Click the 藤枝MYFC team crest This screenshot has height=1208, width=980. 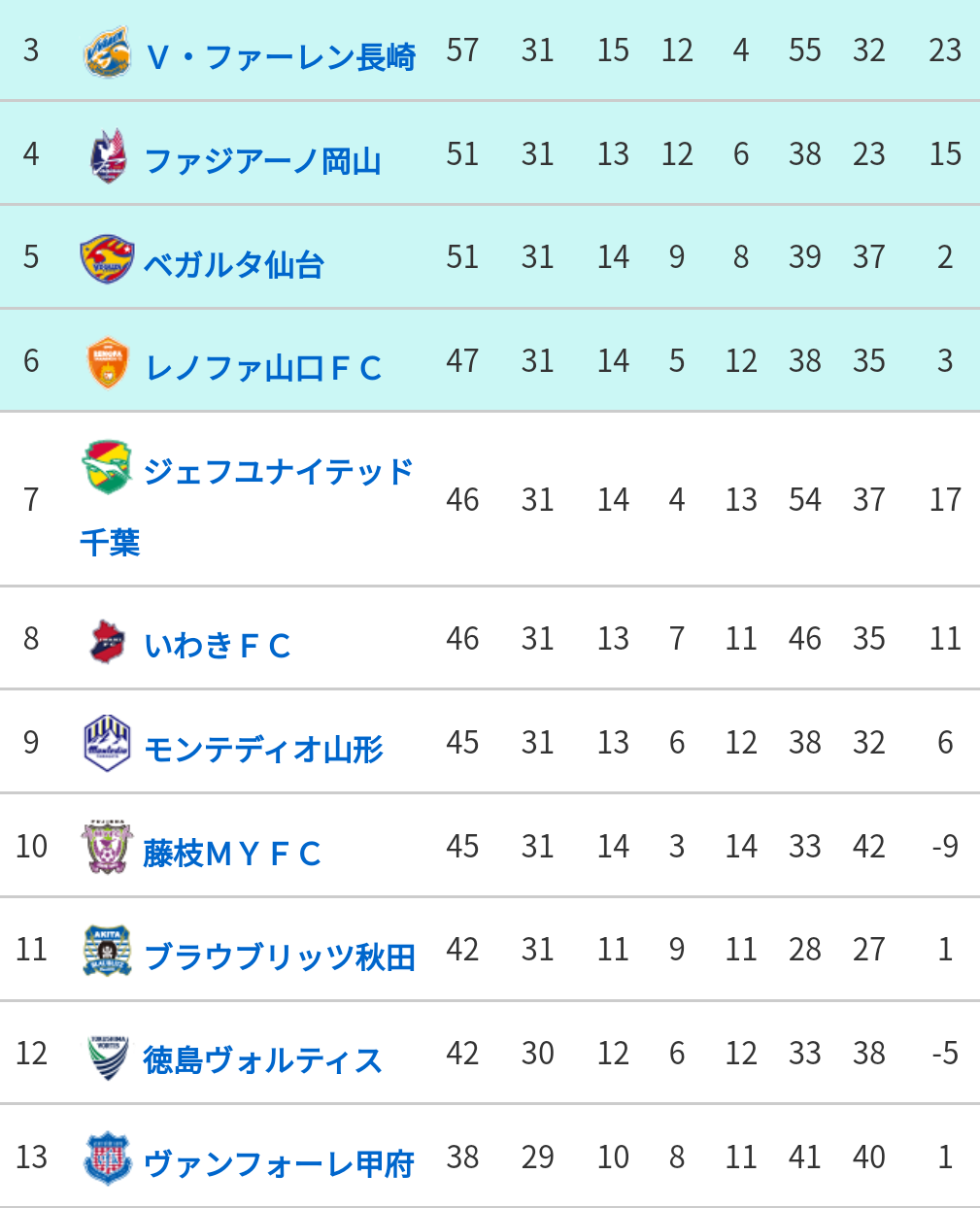(107, 848)
